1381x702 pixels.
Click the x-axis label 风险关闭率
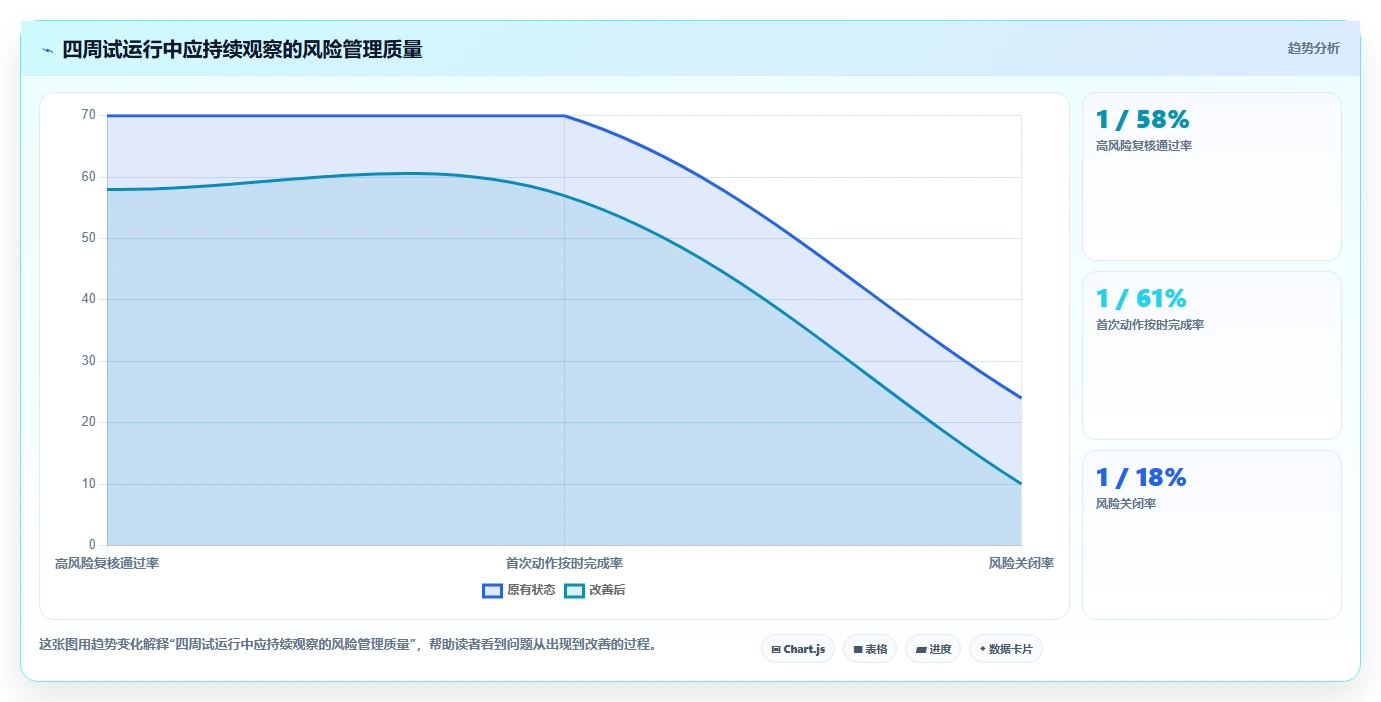click(1021, 563)
